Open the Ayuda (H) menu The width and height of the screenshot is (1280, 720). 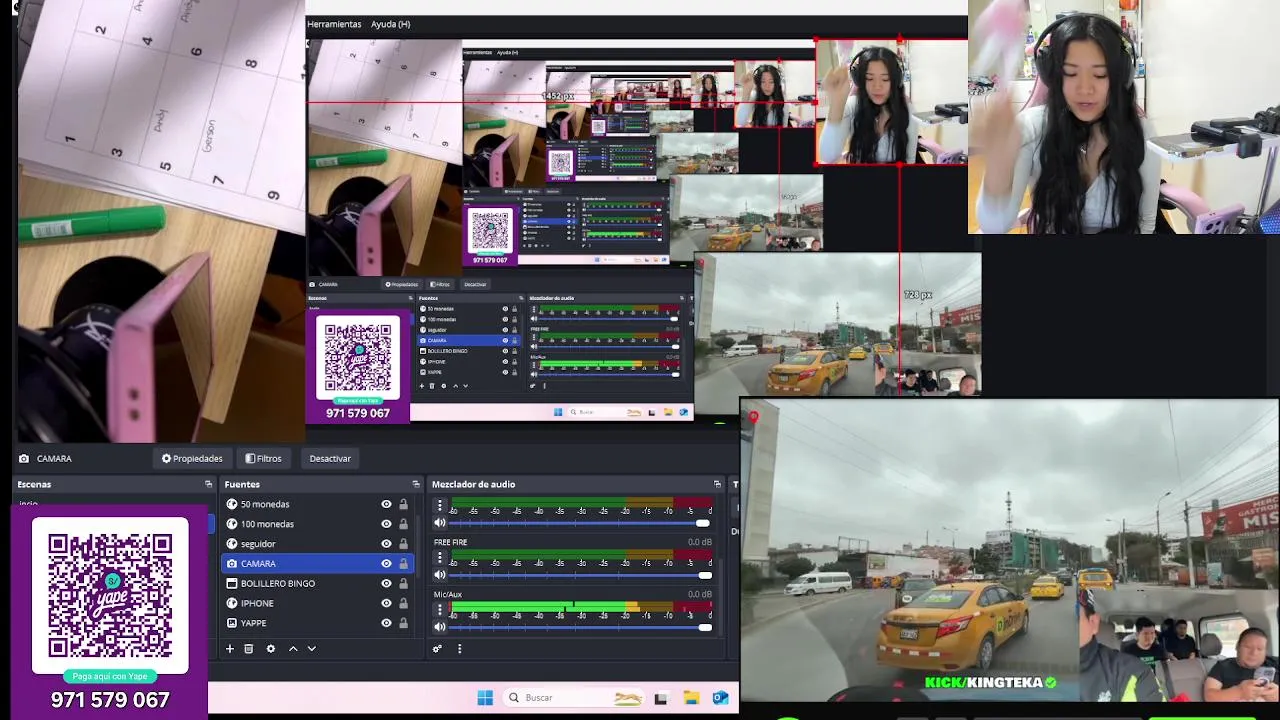coord(390,24)
